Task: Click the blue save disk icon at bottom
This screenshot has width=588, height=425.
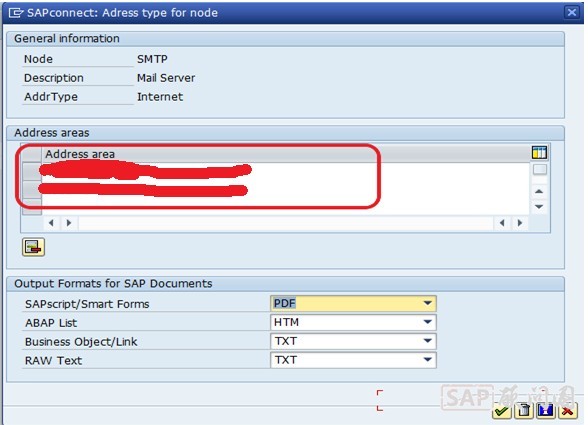Action: click(545, 411)
